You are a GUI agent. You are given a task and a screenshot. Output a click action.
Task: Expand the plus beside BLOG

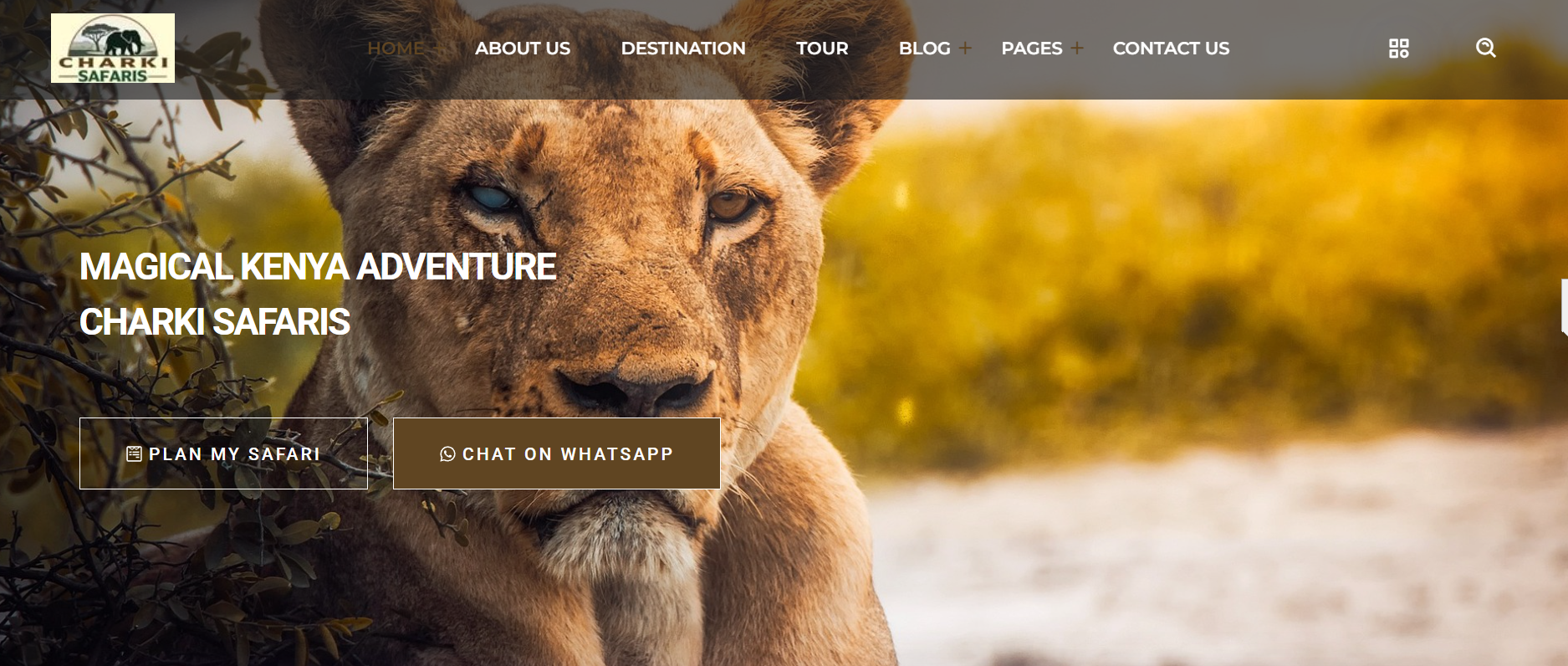[x=965, y=49]
